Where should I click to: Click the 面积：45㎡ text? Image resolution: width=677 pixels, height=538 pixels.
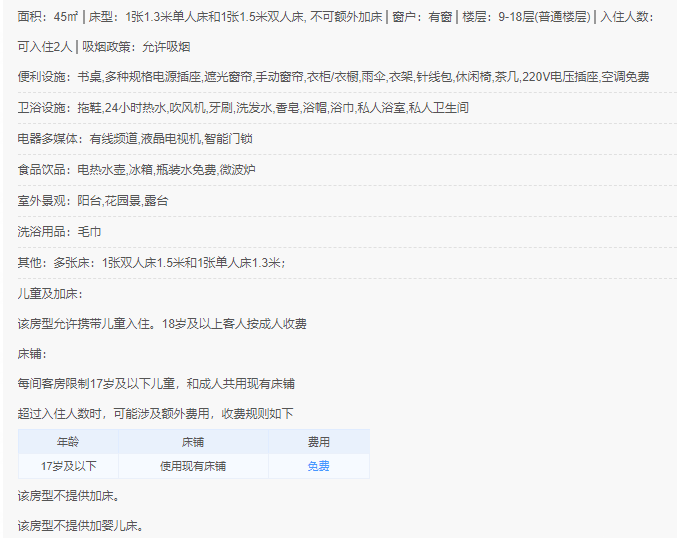click(46, 17)
